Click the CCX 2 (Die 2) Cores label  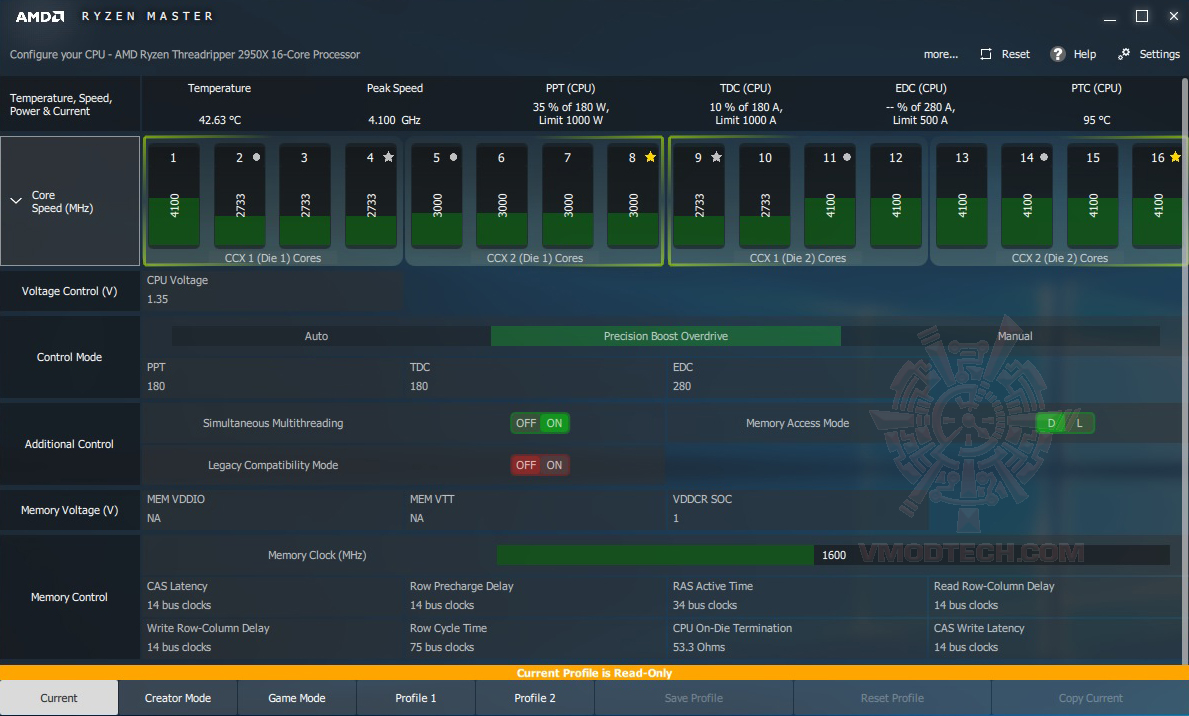[1059, 258]
